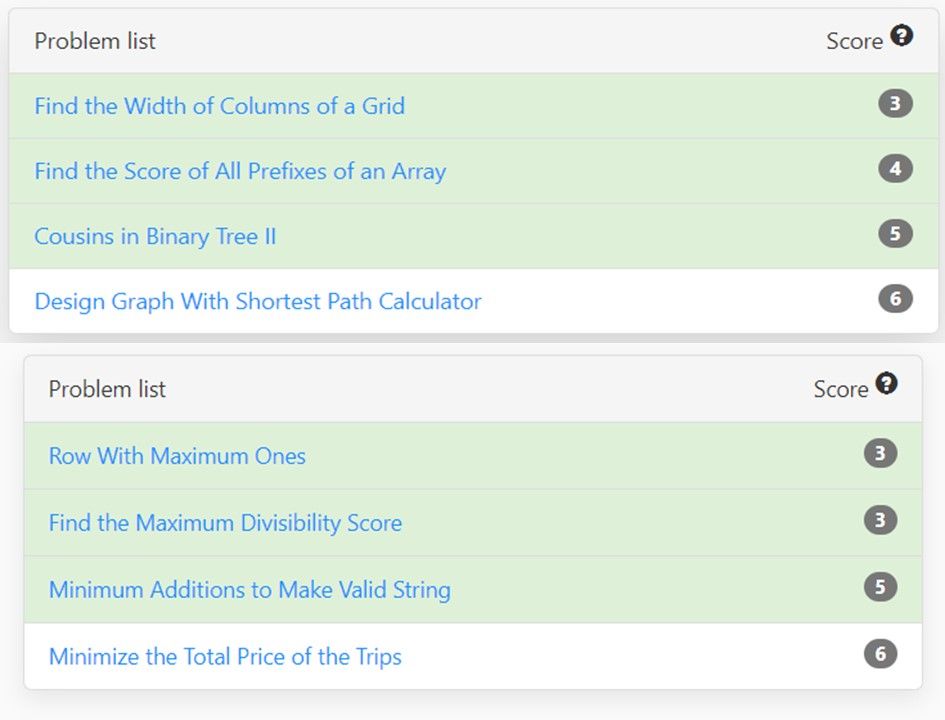The width and height of the screenshot is (945, 720).
Task: Open Find the Score of All Prefixes of an Array
Action: point(240,171)
